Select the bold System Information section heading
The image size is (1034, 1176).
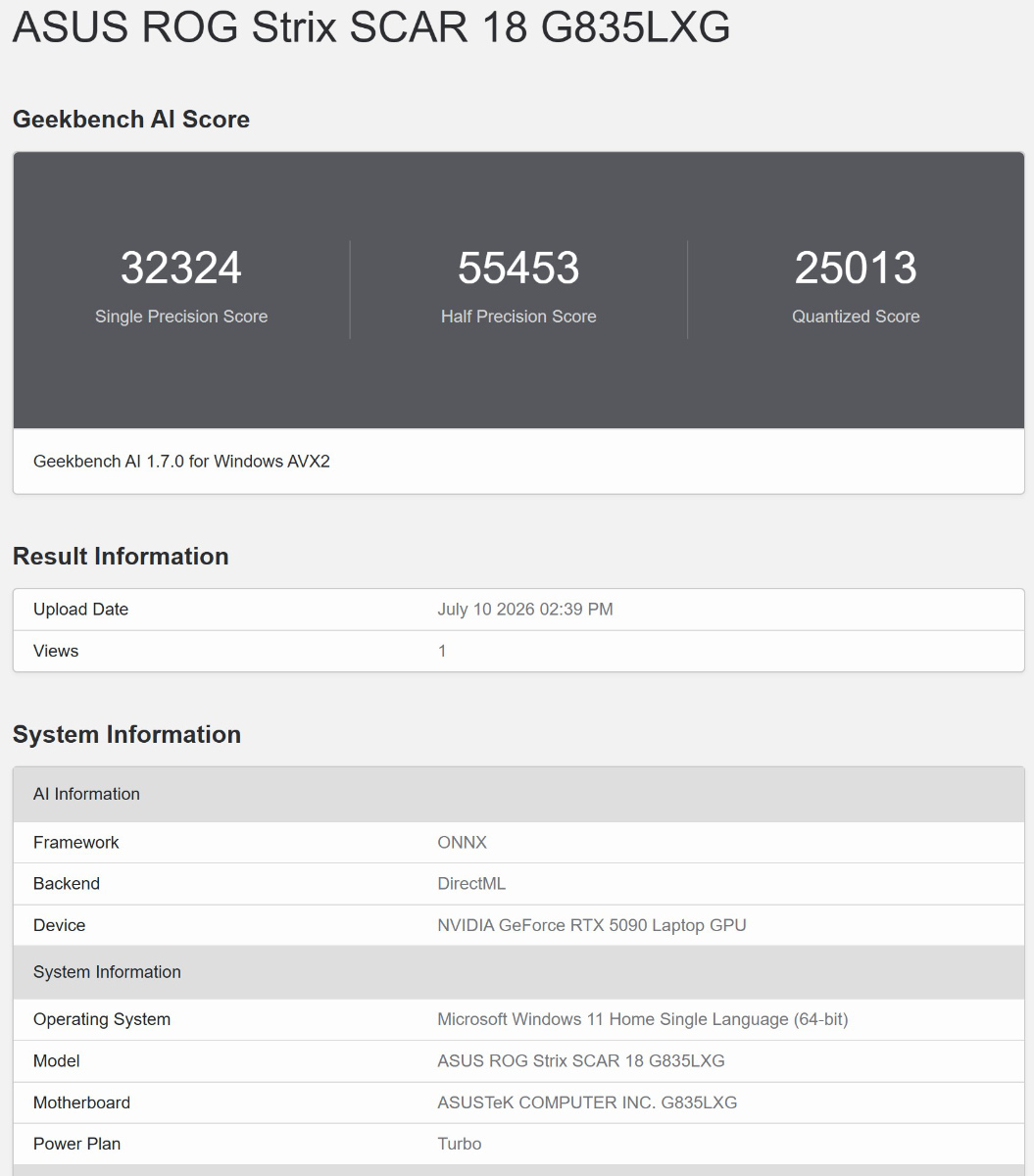coord(126,735)
